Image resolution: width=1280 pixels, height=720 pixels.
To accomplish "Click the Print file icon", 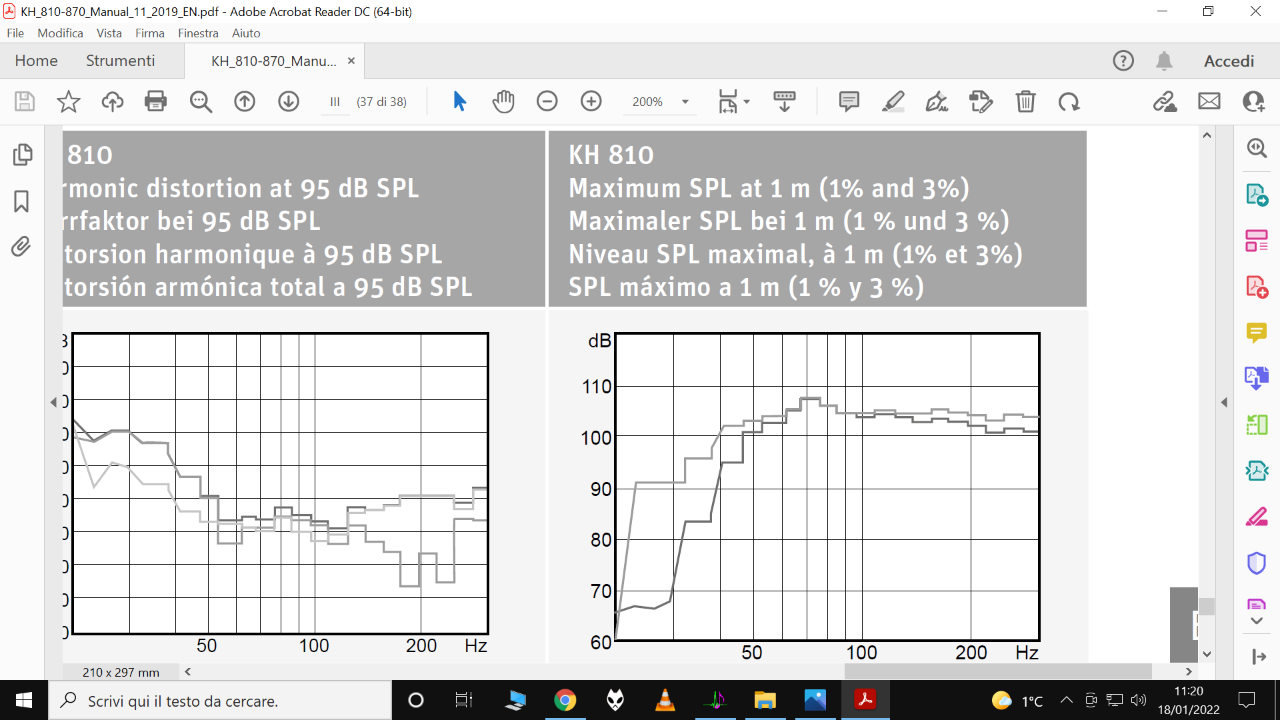I will (x=156, y=101).
